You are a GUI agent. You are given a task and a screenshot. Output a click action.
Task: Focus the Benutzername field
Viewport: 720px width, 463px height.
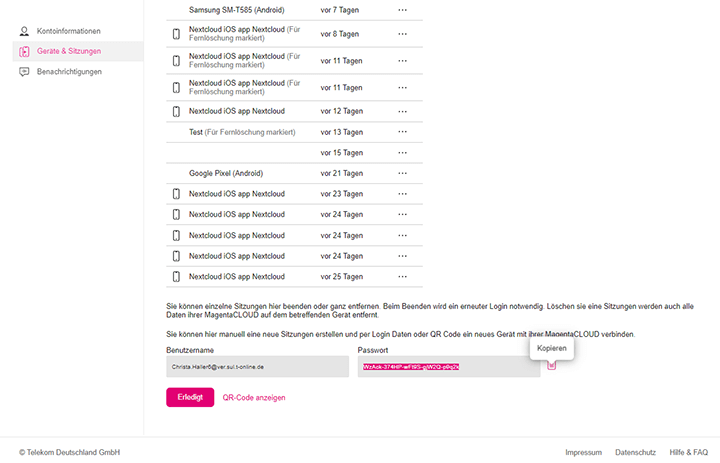click(258, 367)
